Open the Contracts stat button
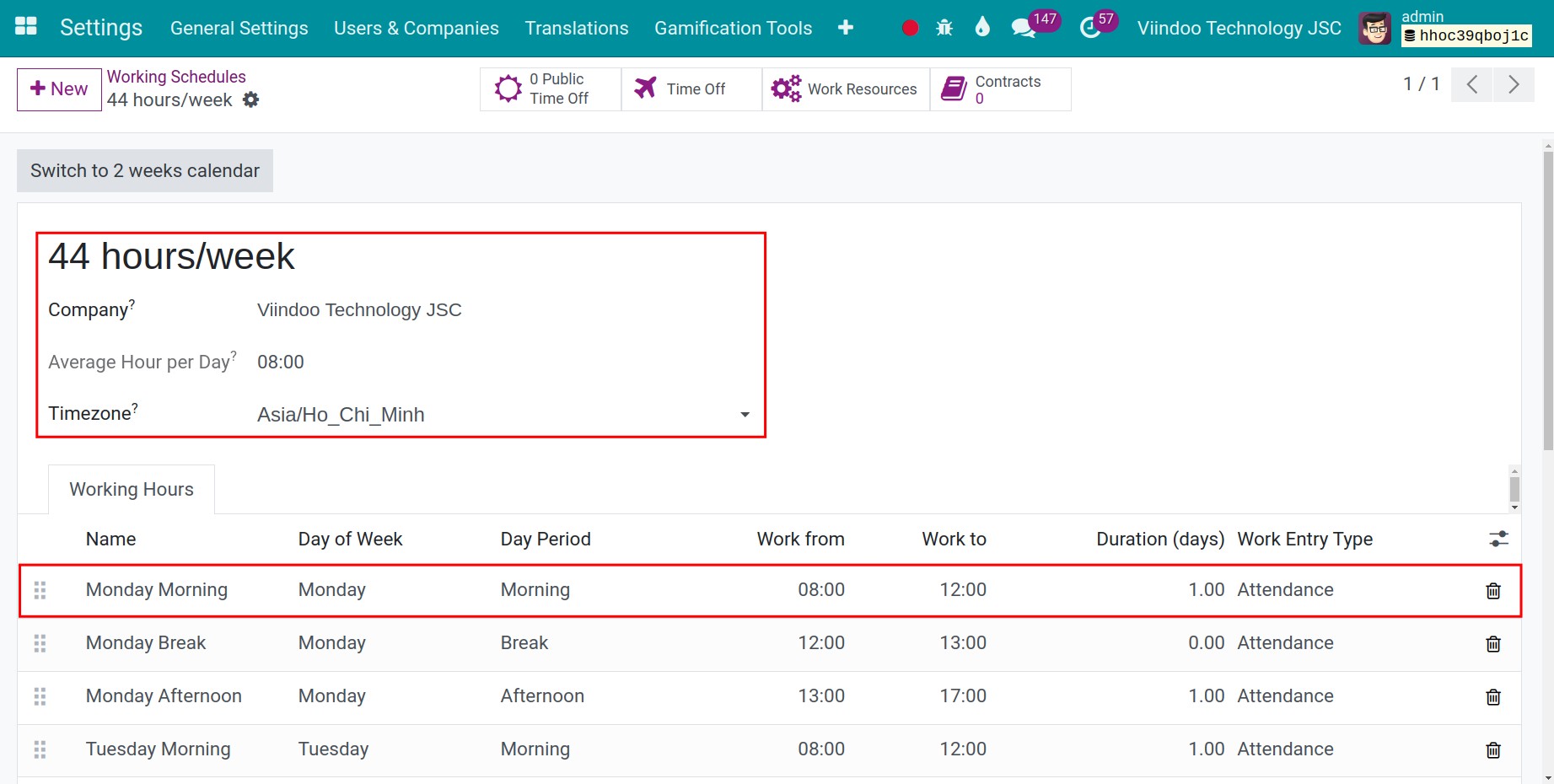The image size is (1554, 784). [x=1000, y=89]
